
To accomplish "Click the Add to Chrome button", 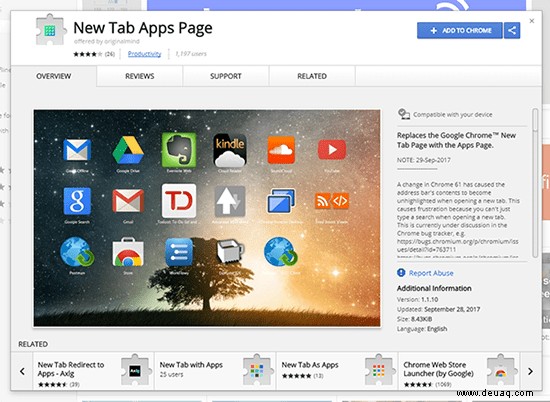I will coord(460,31).
